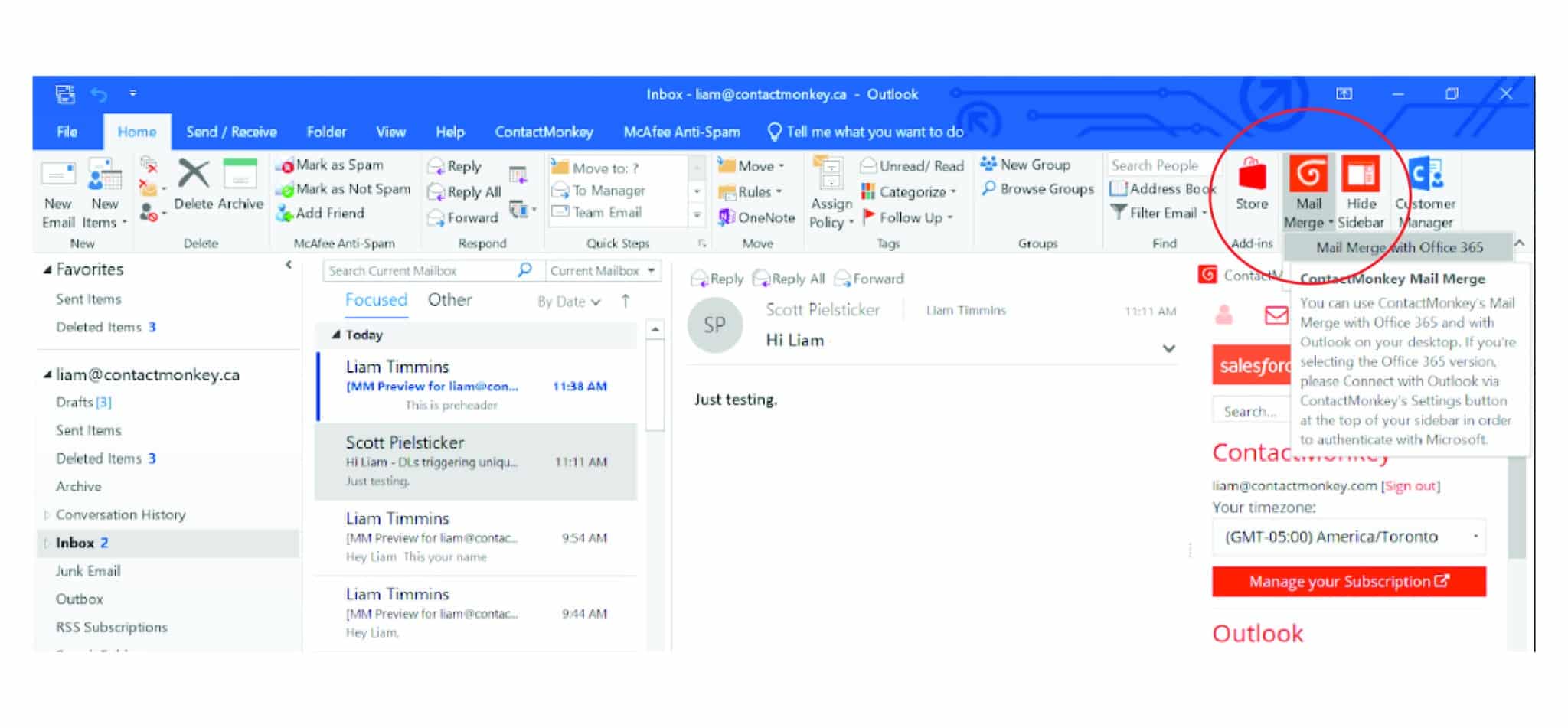Screen dimensions: 1568x728
Task: Click the Search Current Mailbox field
Action: pyautogui.click(x=420, y=271)
